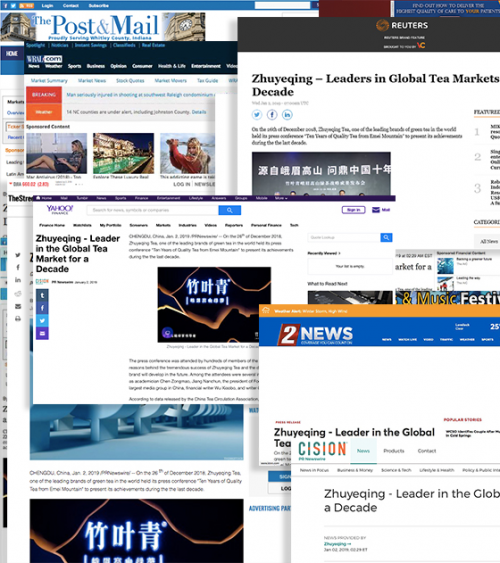Open Reuters article press conference photo
Screen dimensions: 500x563
point(321,173)
